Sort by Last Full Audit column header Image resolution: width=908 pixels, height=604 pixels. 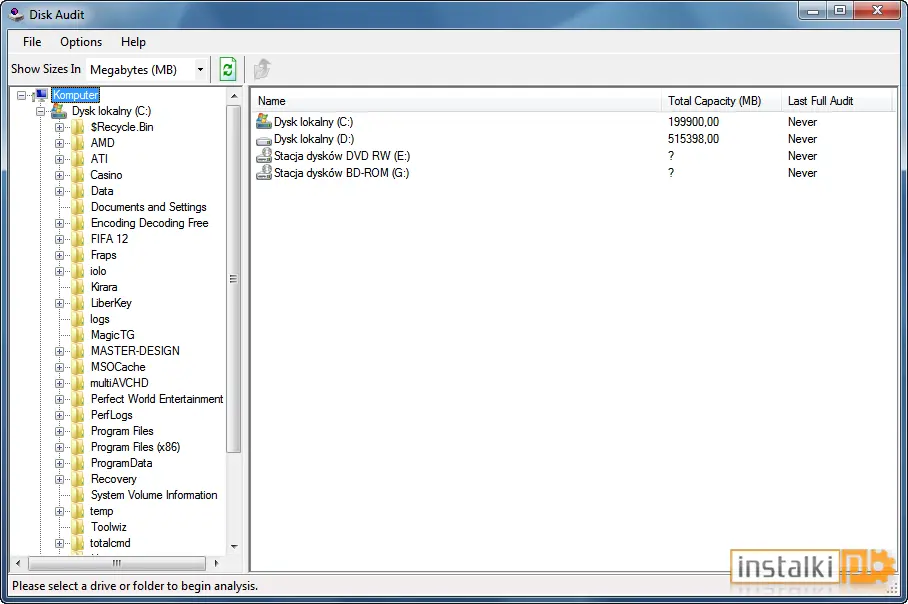[x=837, y=101]
